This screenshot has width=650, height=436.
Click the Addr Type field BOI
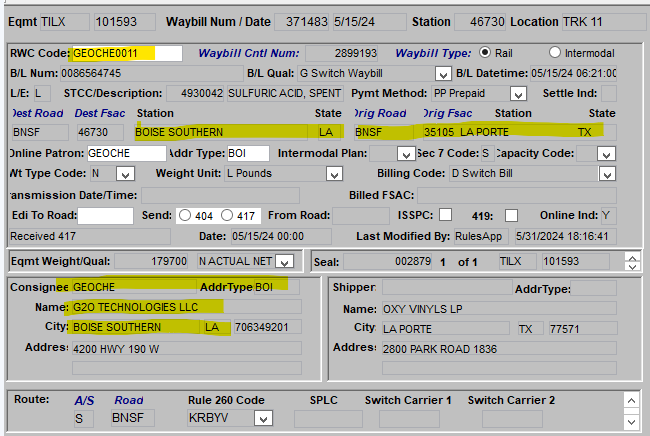coord(248,153)
